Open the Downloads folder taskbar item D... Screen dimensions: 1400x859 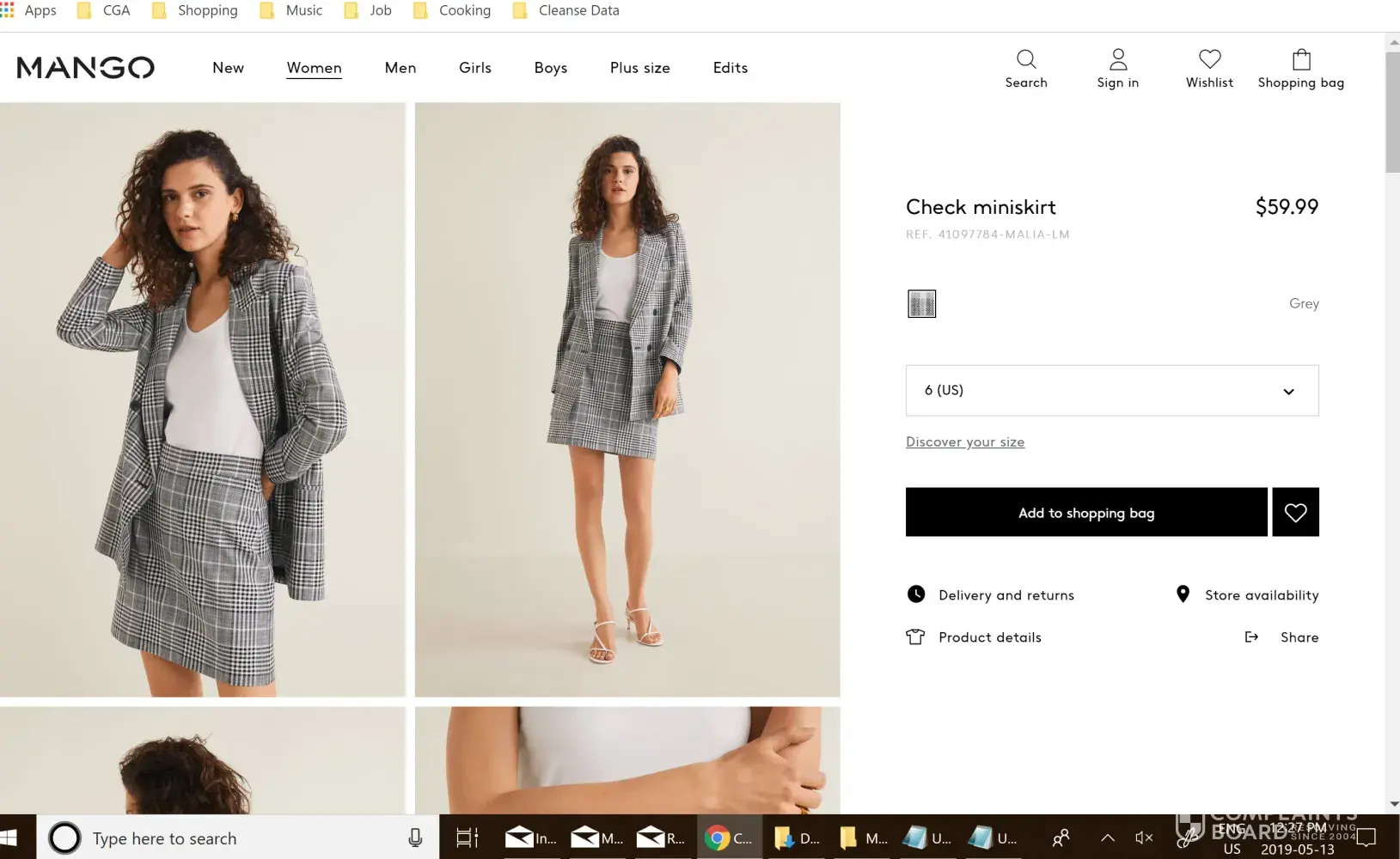point(797,838)
